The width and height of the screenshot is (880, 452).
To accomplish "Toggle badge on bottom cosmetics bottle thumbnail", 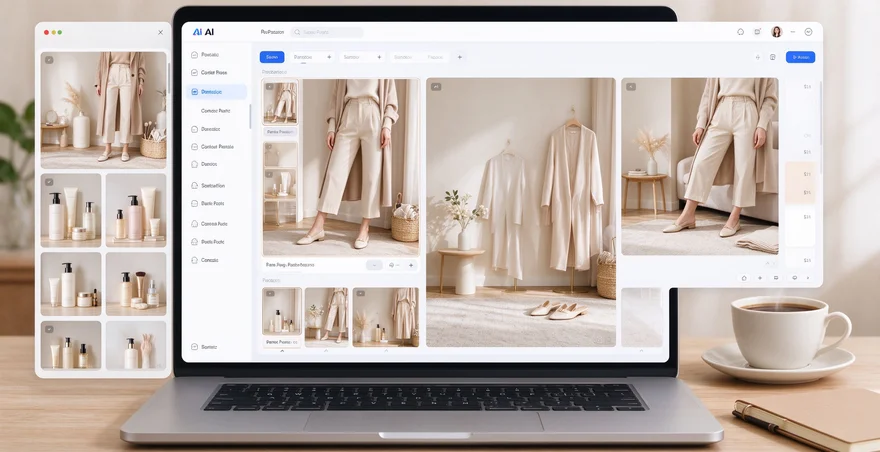I will pos(270,294).
